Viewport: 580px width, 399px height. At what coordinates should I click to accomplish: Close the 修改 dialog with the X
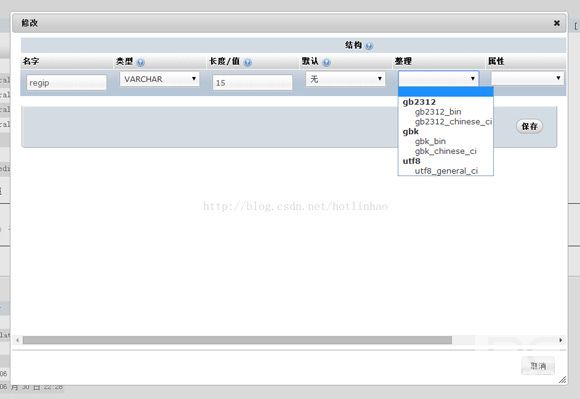pos(557,23)
